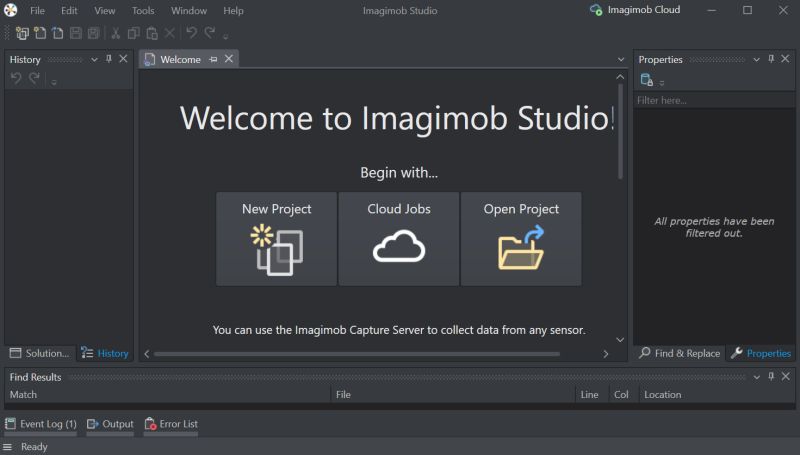Click the sparkle pages icon in New Project tile
Screen dimensions: 800x455
click(x=276, y=249)
